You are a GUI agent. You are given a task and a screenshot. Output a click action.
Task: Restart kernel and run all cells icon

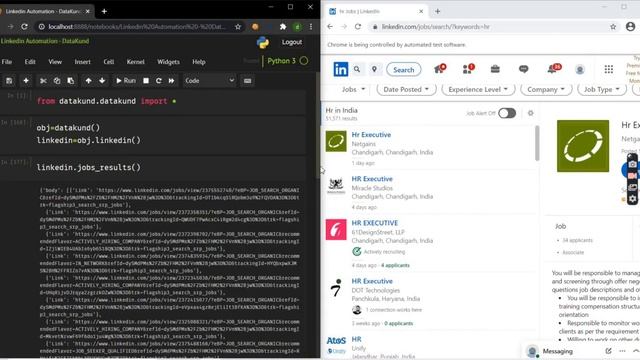[171, 81]
